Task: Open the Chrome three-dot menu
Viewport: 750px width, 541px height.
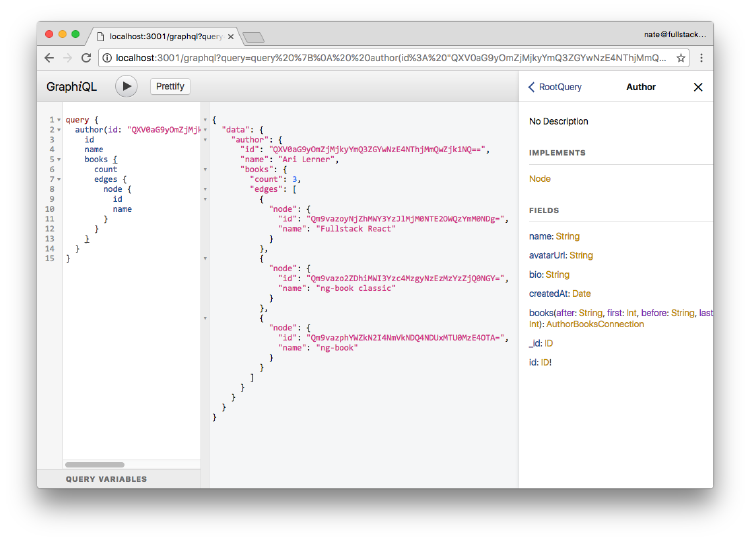Action: point(701,58)
